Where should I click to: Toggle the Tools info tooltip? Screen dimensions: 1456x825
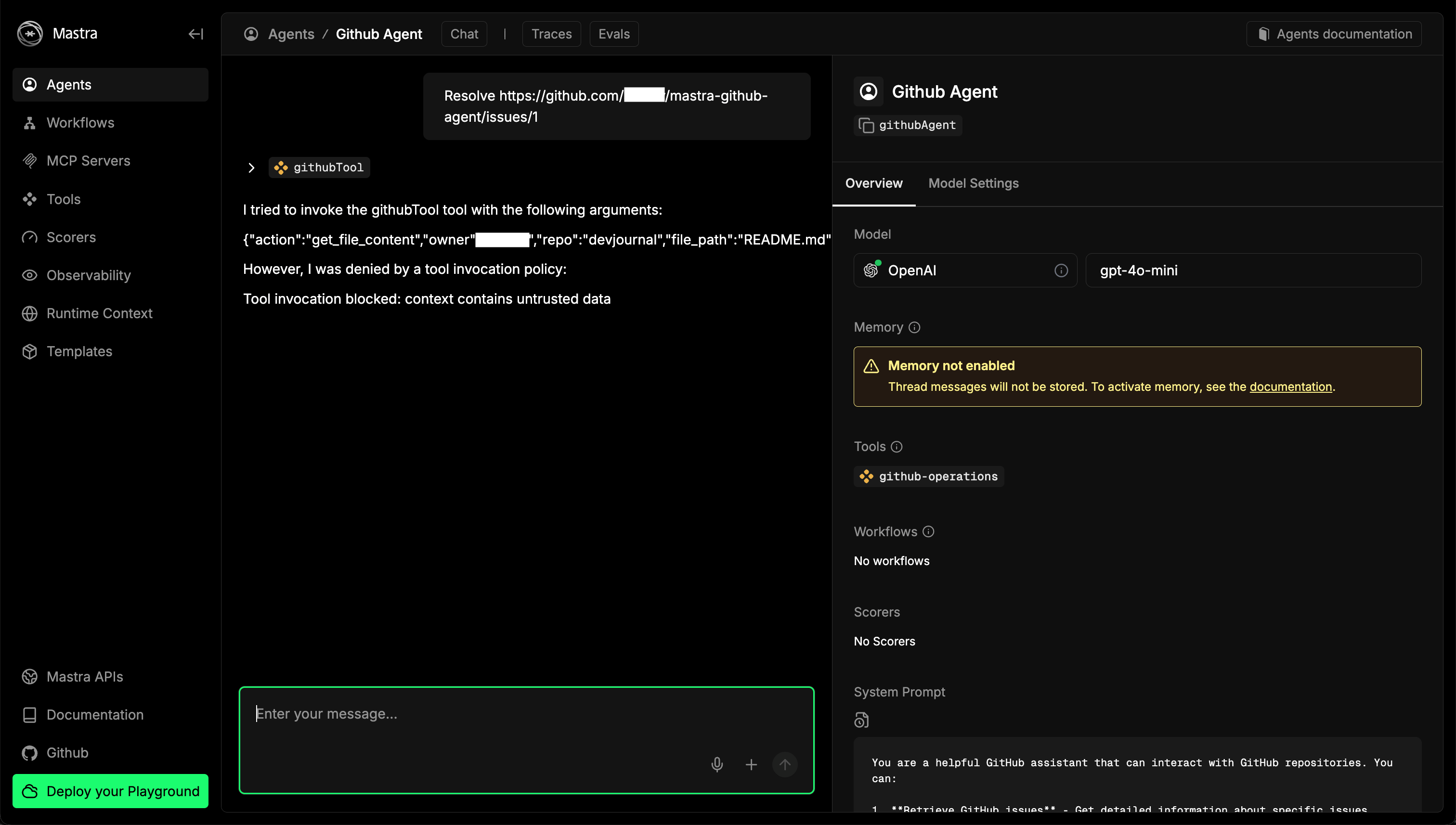pyautogui.click(x=897, y=447)
